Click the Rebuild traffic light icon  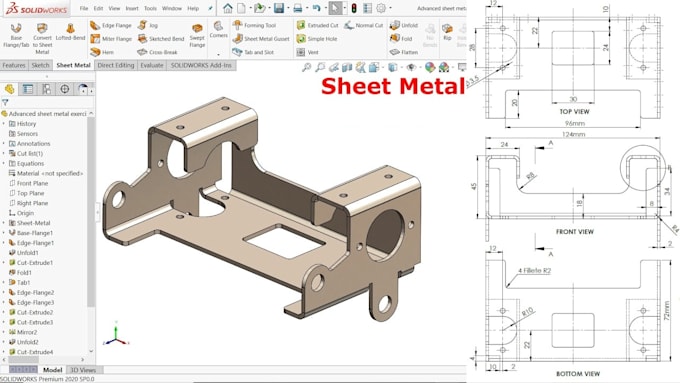coord(354,8)
